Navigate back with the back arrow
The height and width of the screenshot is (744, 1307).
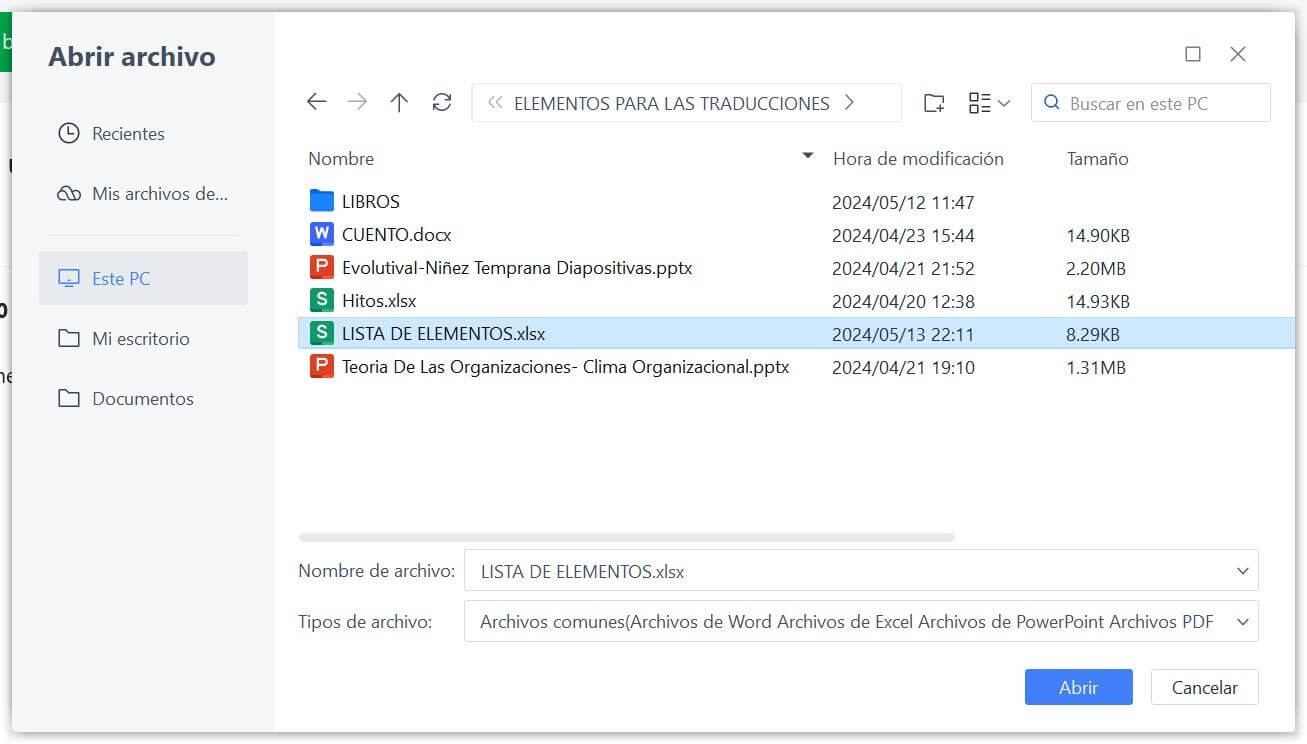click(x=316, y=102)
